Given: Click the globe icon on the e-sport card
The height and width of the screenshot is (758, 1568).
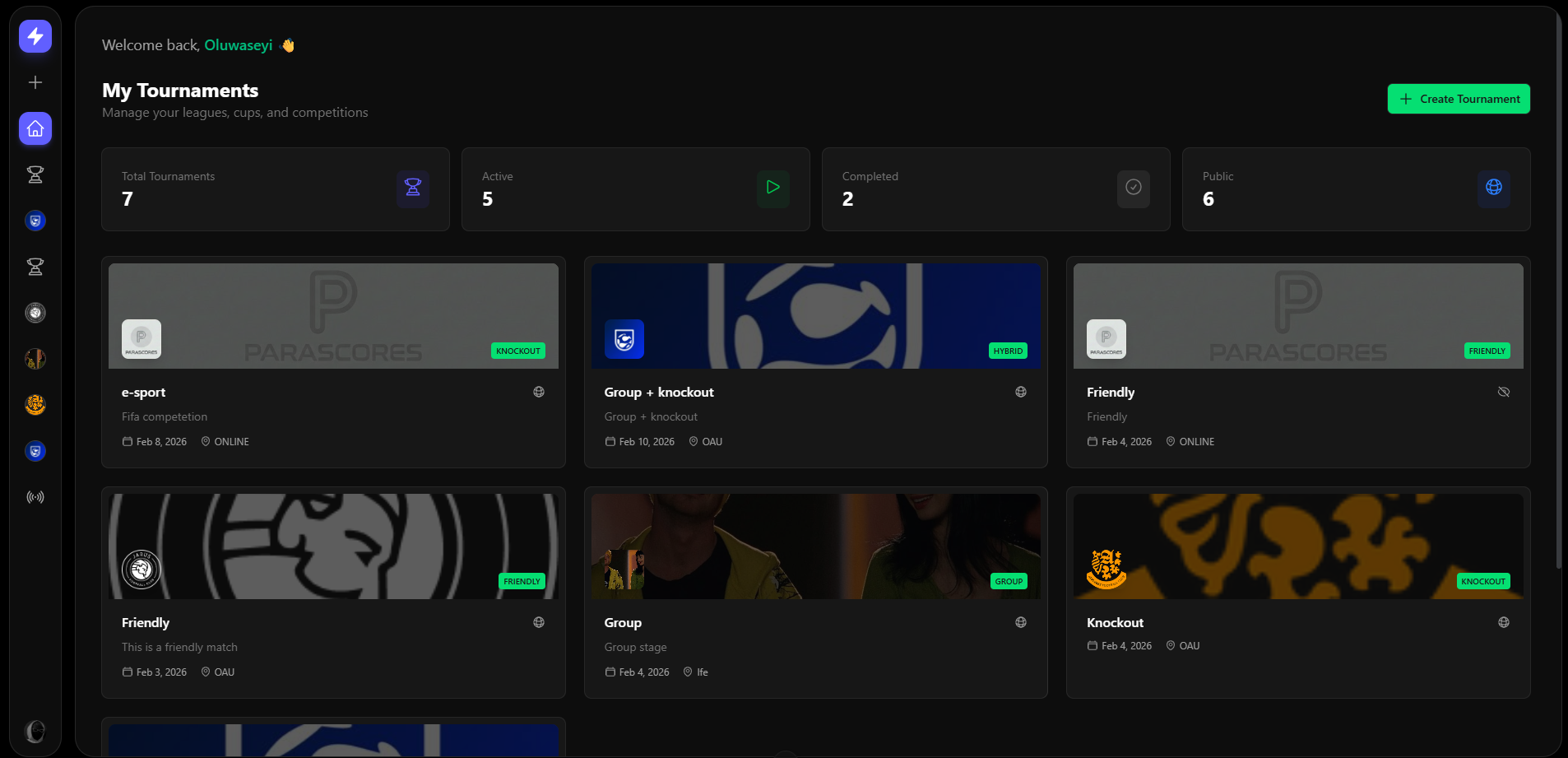Looking at the screenshot, I should (539, 392).
